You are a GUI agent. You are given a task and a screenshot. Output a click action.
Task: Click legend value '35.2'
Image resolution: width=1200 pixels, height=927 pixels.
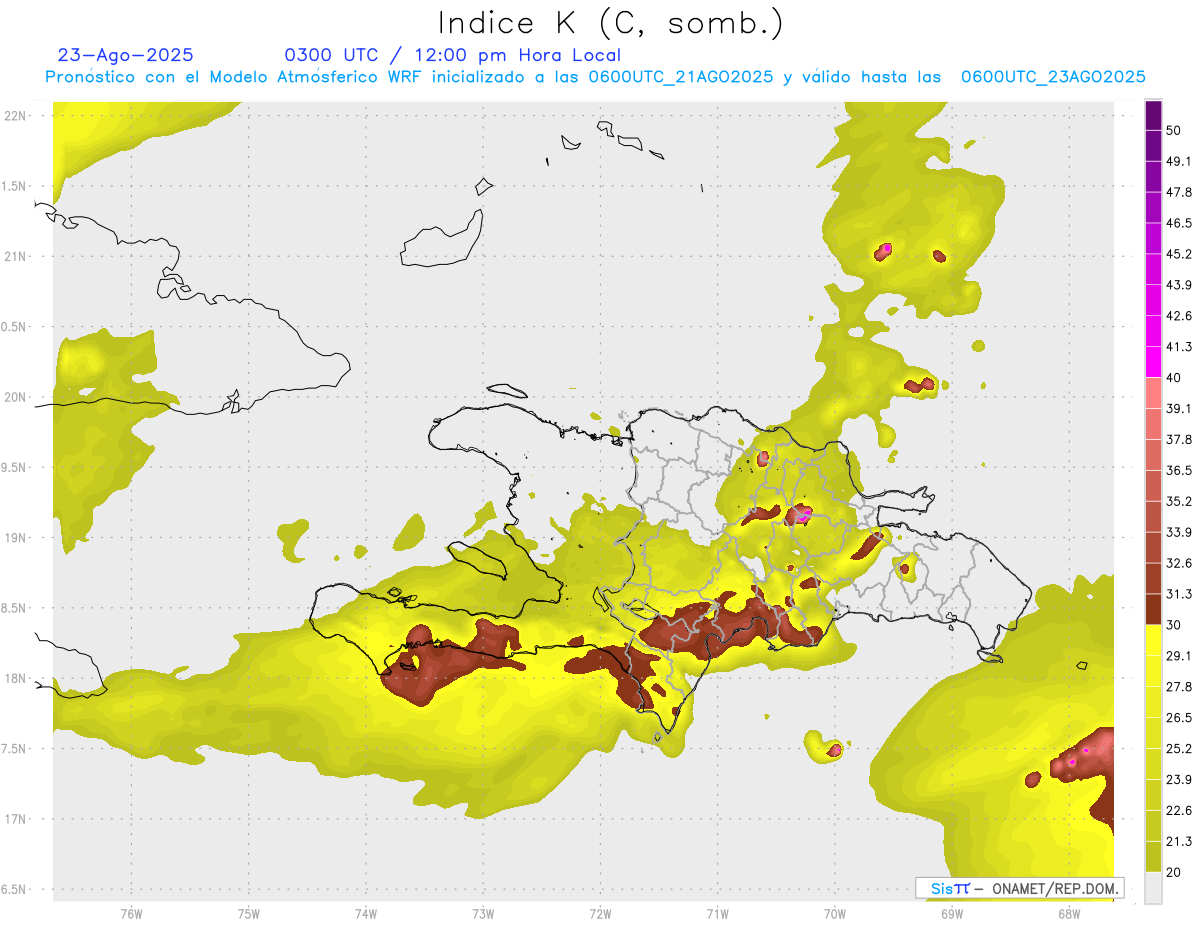click(1178, 501)
